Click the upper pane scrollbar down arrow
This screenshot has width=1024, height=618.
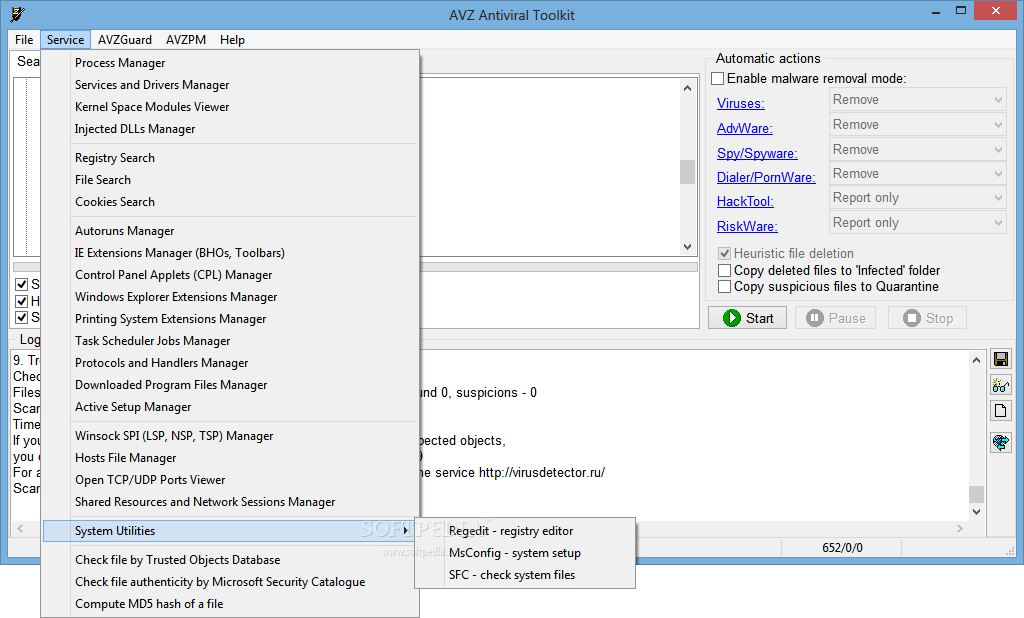(687, 247)
